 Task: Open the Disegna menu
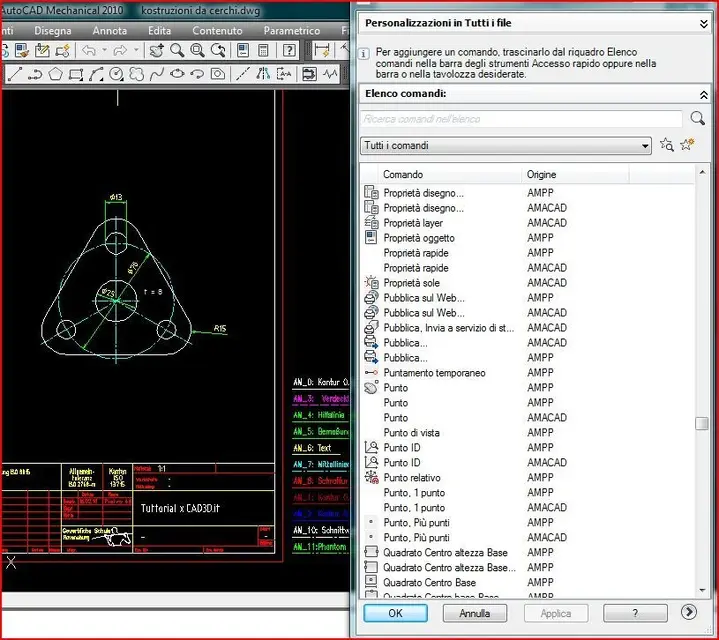[x=53, y=31]
